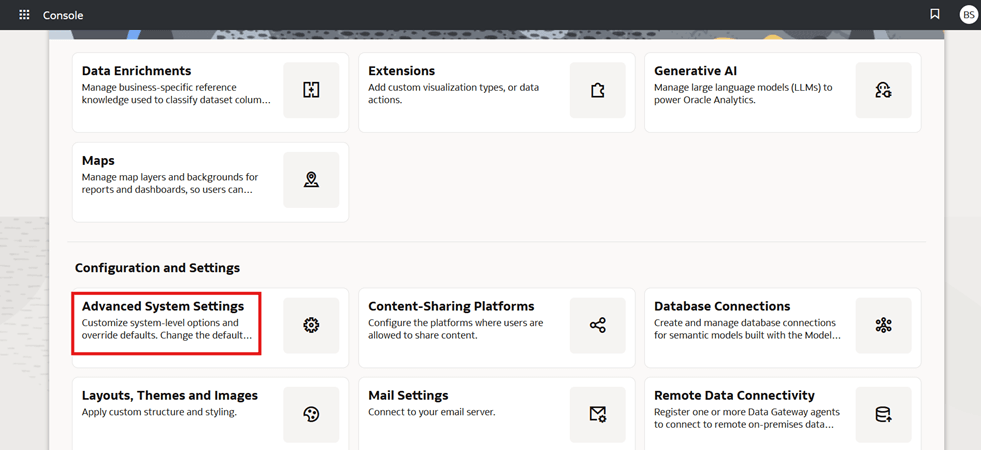Click the Remote Data Connectivity database icon
This screenshot has width=981, height=450.
point(883,414)
